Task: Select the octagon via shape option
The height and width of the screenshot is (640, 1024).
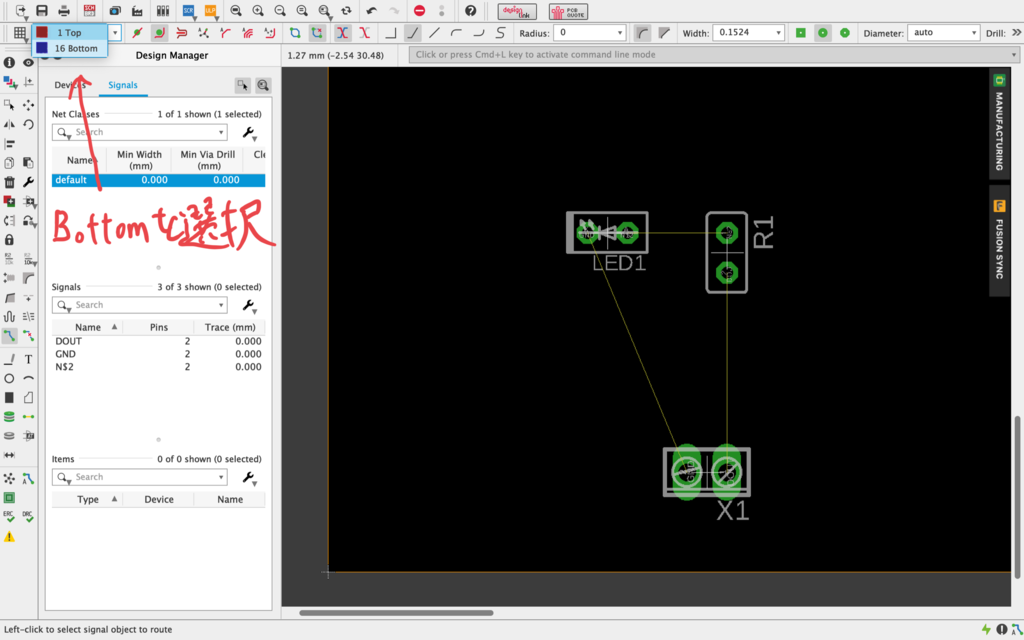Action: pos(845,33)
